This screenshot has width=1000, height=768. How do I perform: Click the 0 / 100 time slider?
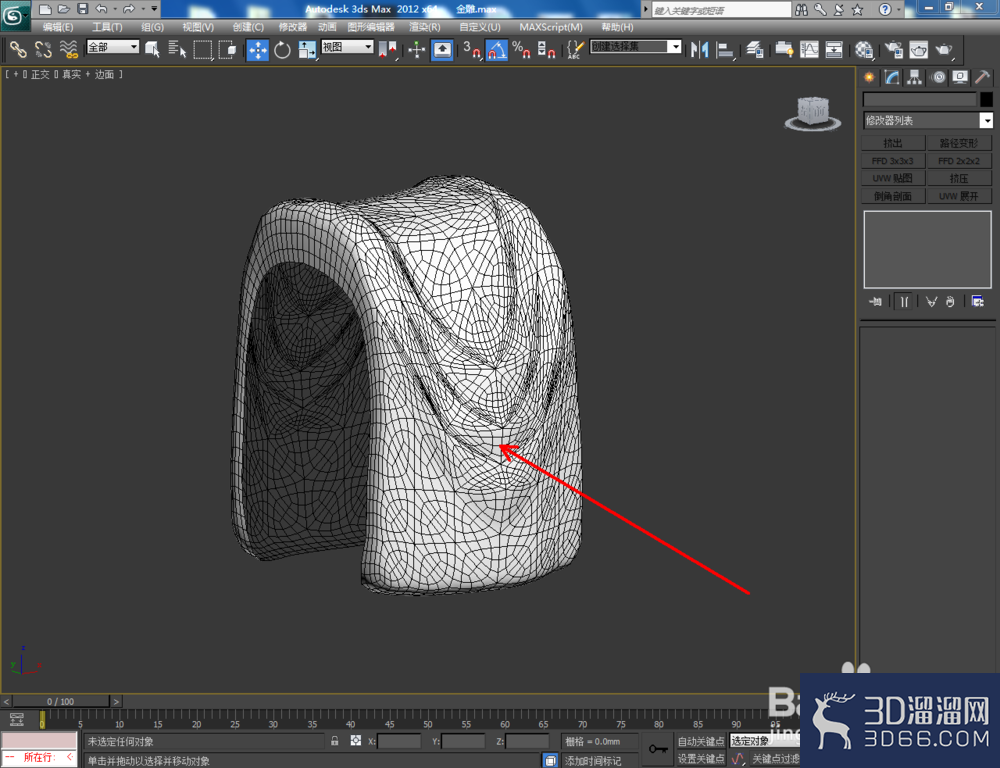point(61,701)
